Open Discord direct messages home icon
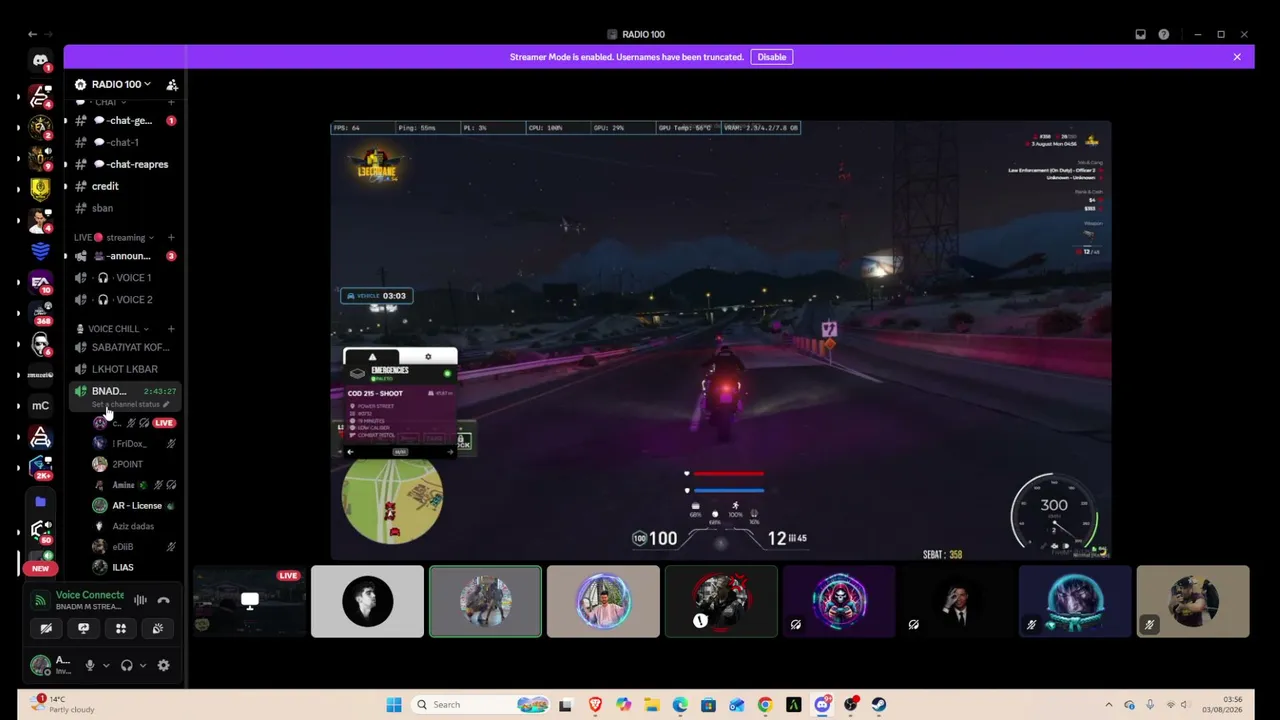 (x=40, y=61)
